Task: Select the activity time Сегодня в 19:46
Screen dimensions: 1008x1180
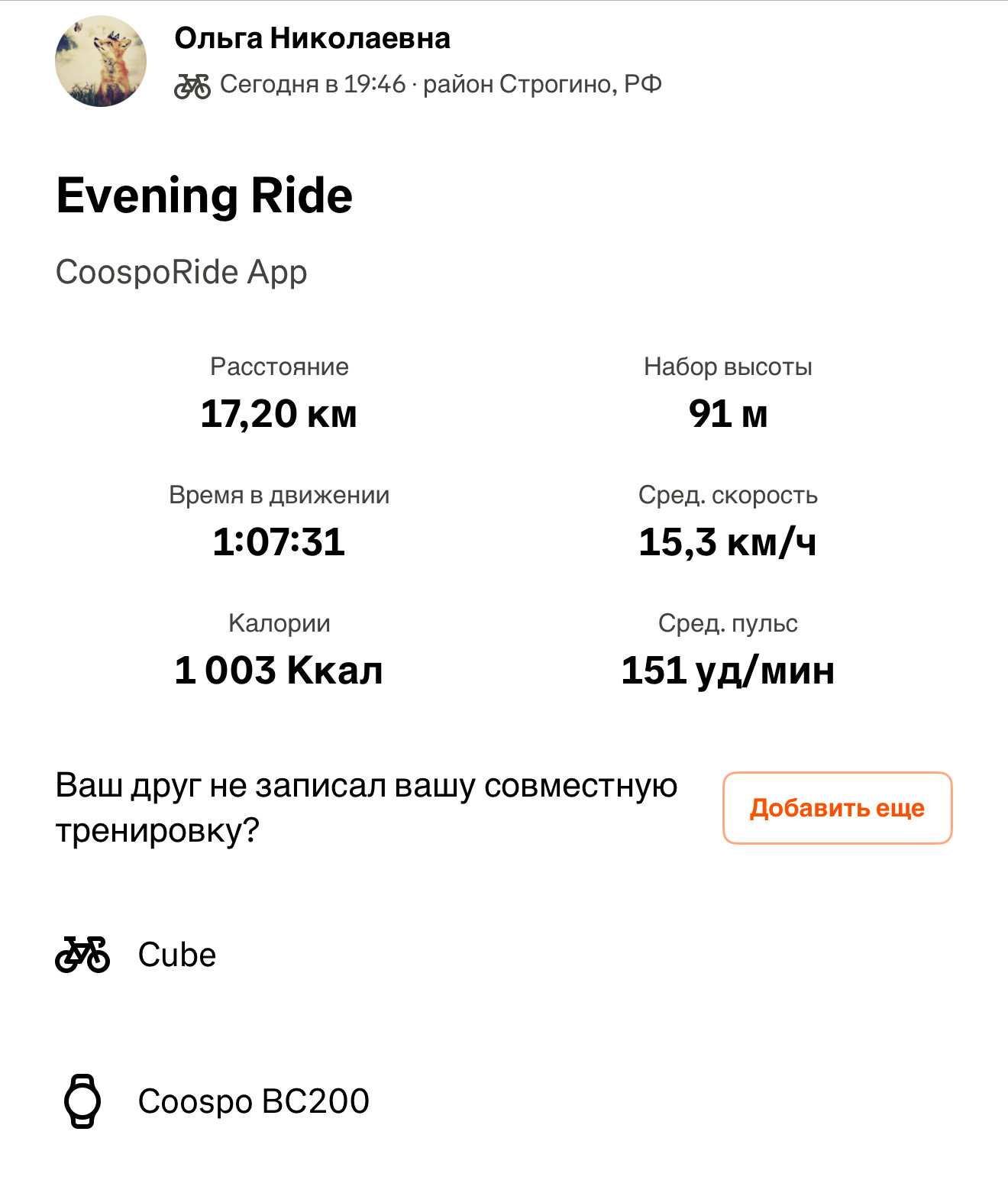Action: pyautogui.click(x=312, y=84)
